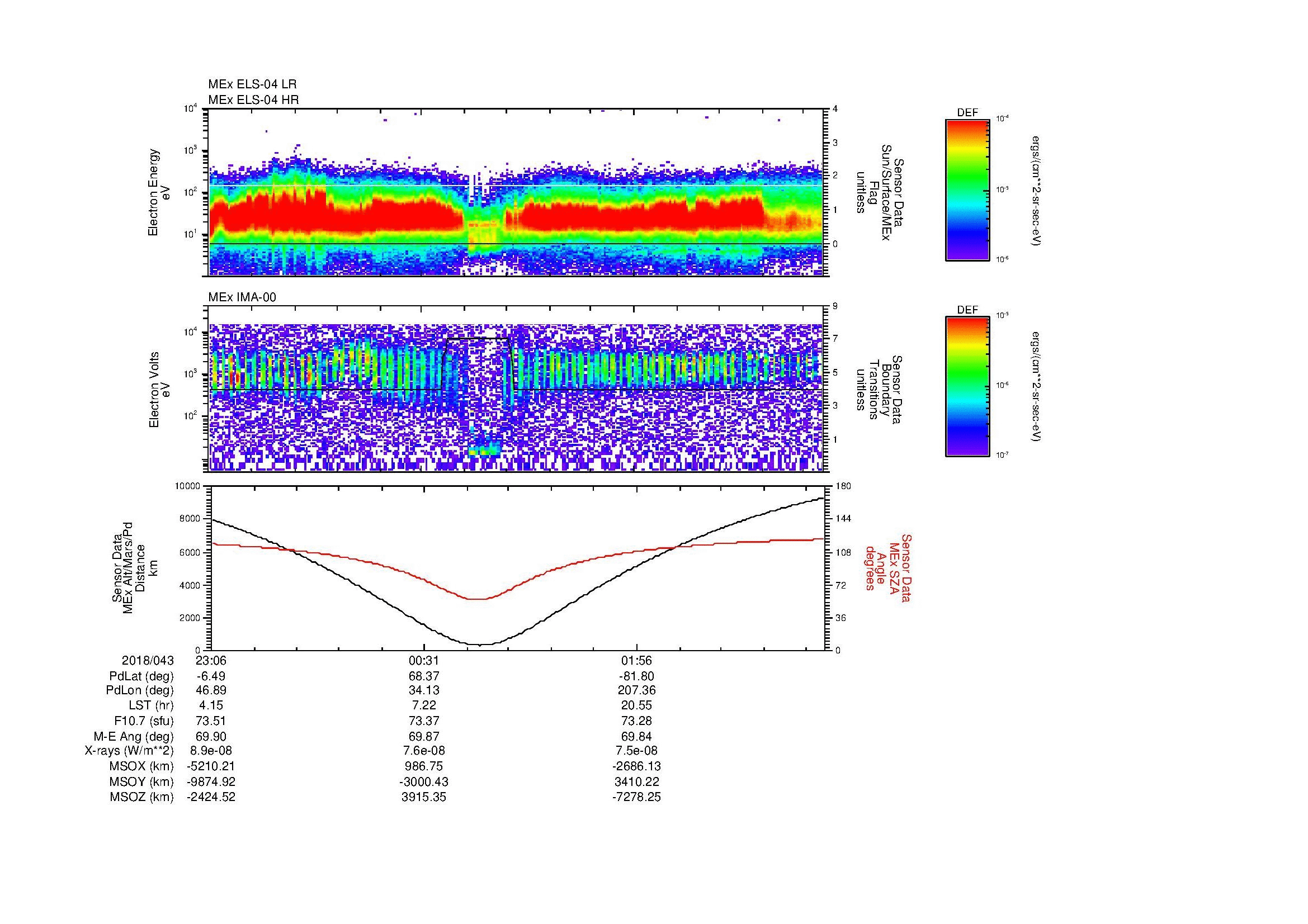
Task: Click the 'MSOX (km)' row label
Action: [x=141, y=766]
